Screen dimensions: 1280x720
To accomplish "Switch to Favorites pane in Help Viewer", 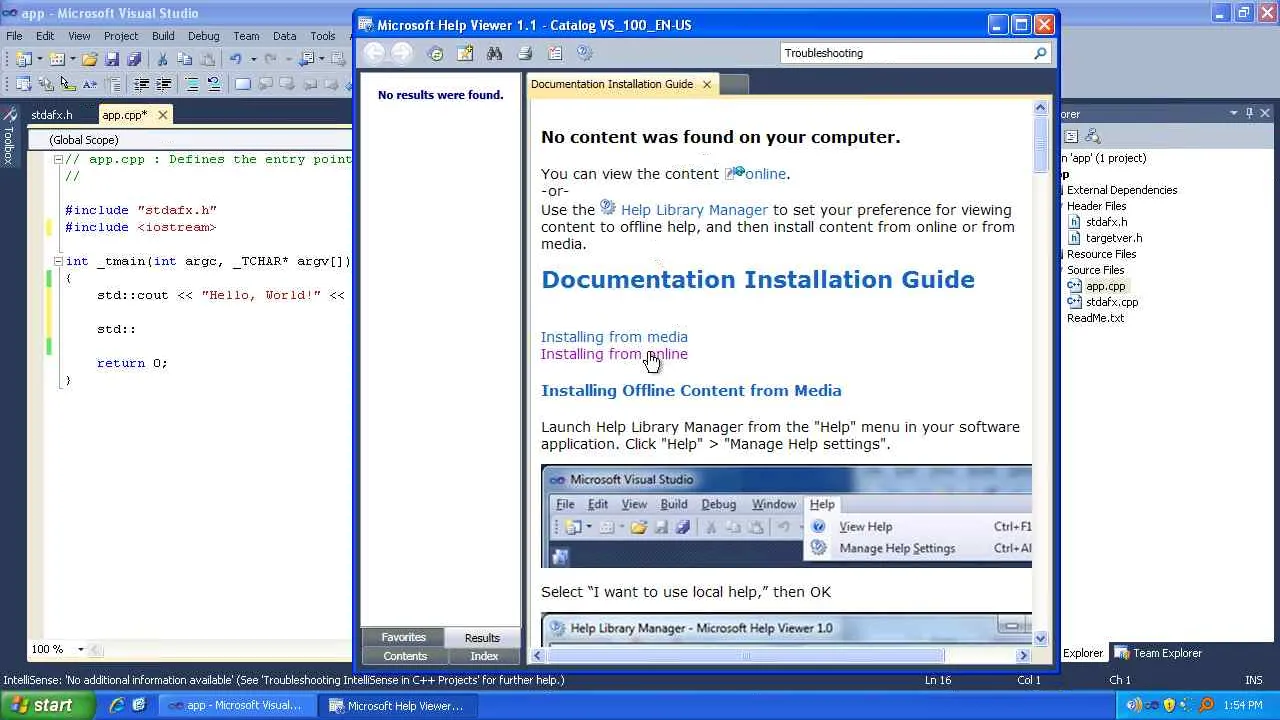I will click(403, 637).
